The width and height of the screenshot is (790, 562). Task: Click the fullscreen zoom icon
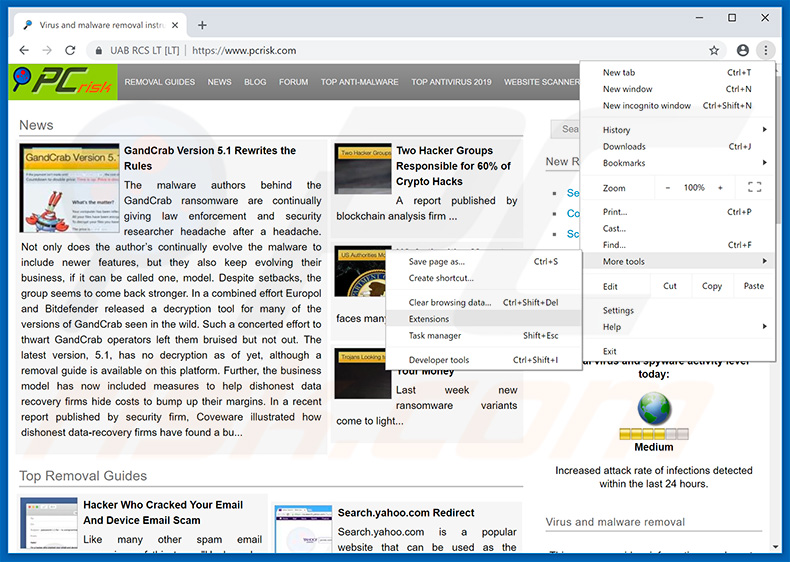pyautogui.click(x=754, y=187)
